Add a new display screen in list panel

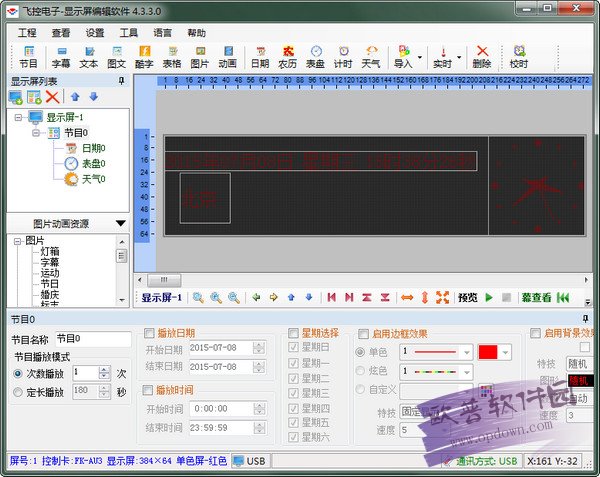(16, 97)
